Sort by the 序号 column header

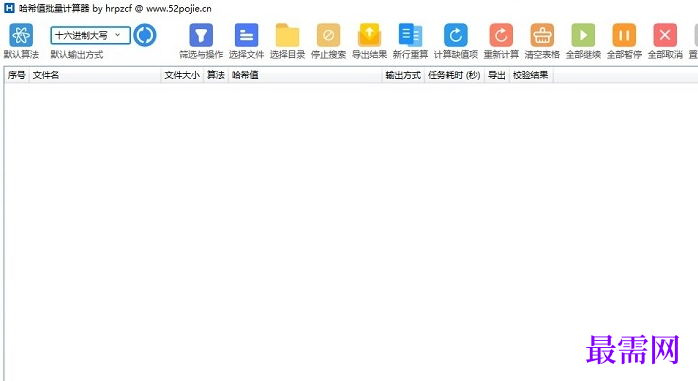coord(16,75)
